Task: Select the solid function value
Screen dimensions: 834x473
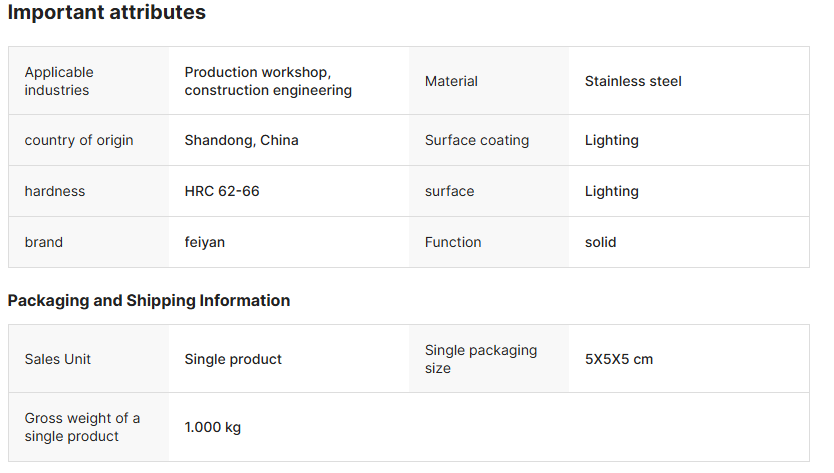Action: coord(601,242)
